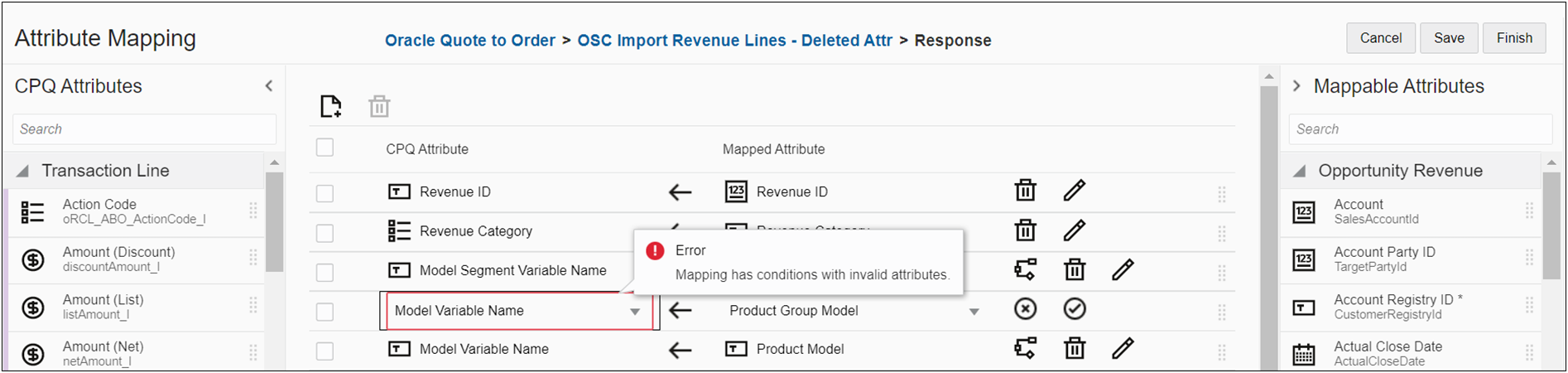Delete the Revenue ID mapping row
The height and width of the screenshot is (373, 1568).
[1025, 191]
